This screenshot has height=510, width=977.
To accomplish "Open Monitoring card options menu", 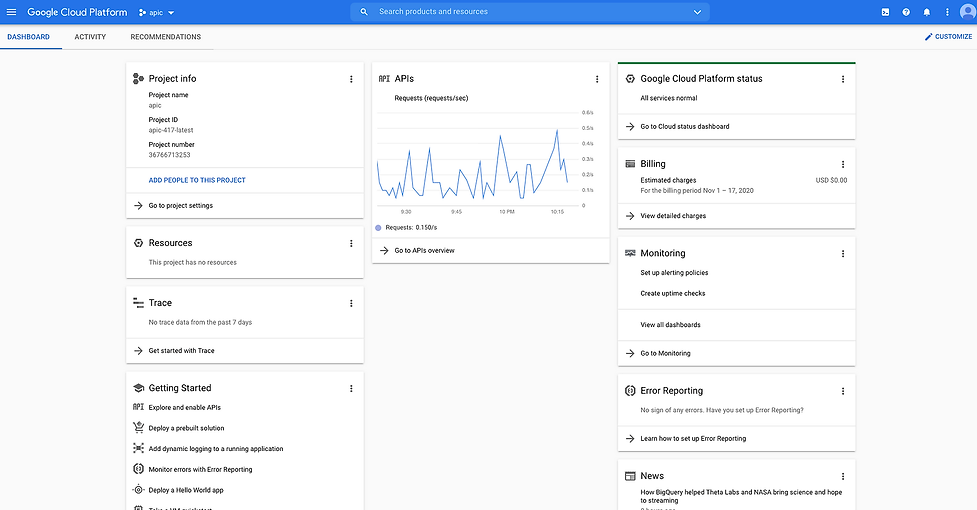I will 843,253.
